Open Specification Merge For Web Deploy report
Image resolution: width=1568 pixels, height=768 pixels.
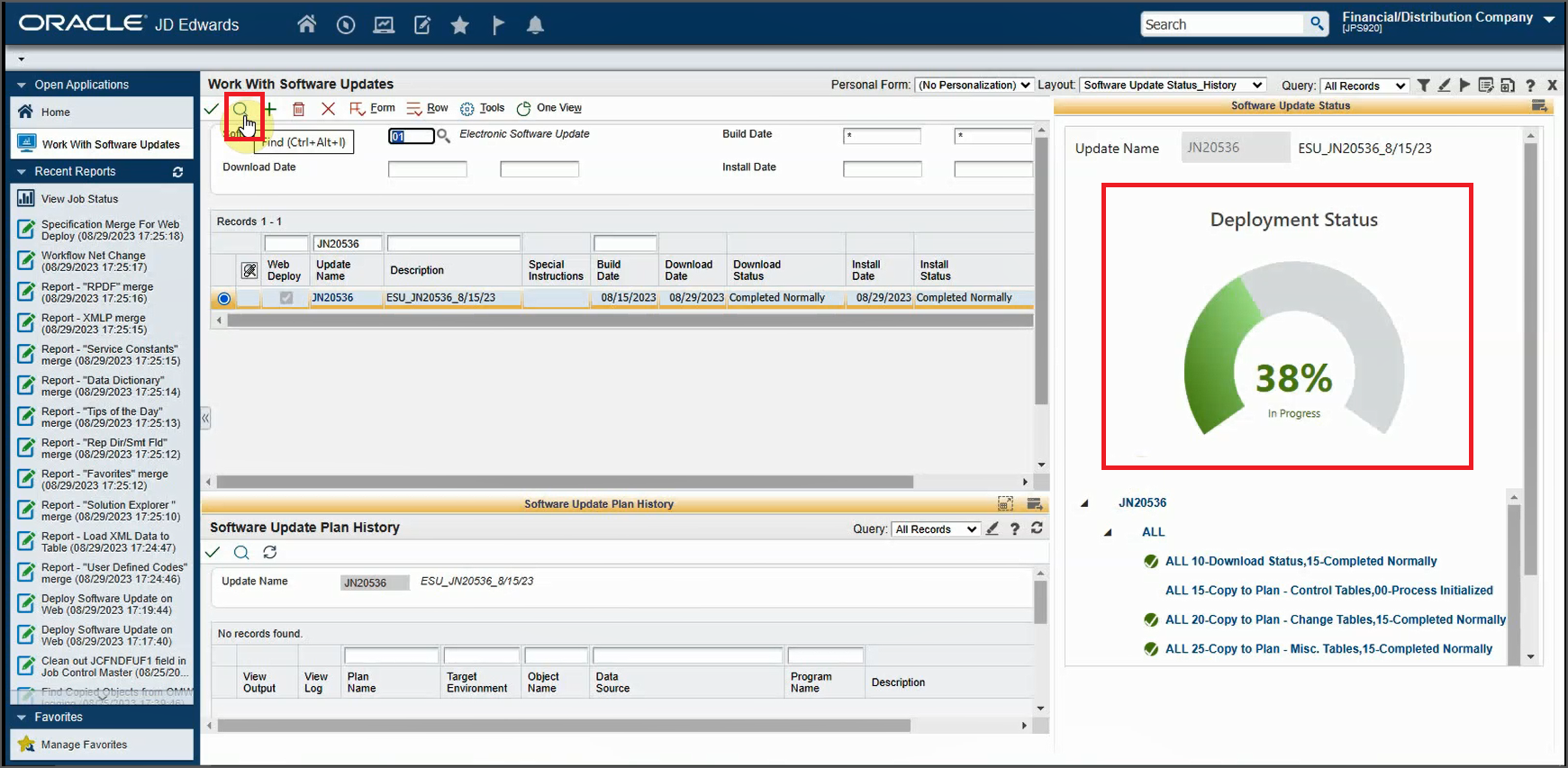coord(112,230)
